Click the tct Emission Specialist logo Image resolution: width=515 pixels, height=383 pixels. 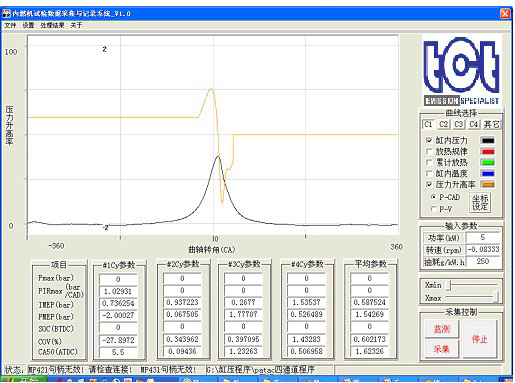coord(462,70)
